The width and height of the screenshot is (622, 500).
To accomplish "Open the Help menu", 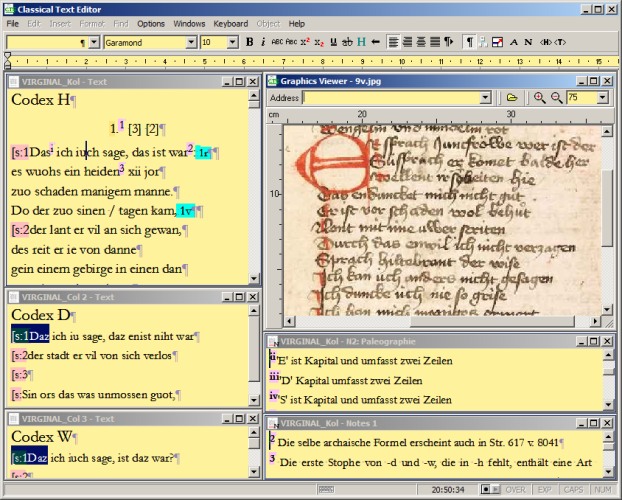I will pyautogui.click(x=296, y=24).
